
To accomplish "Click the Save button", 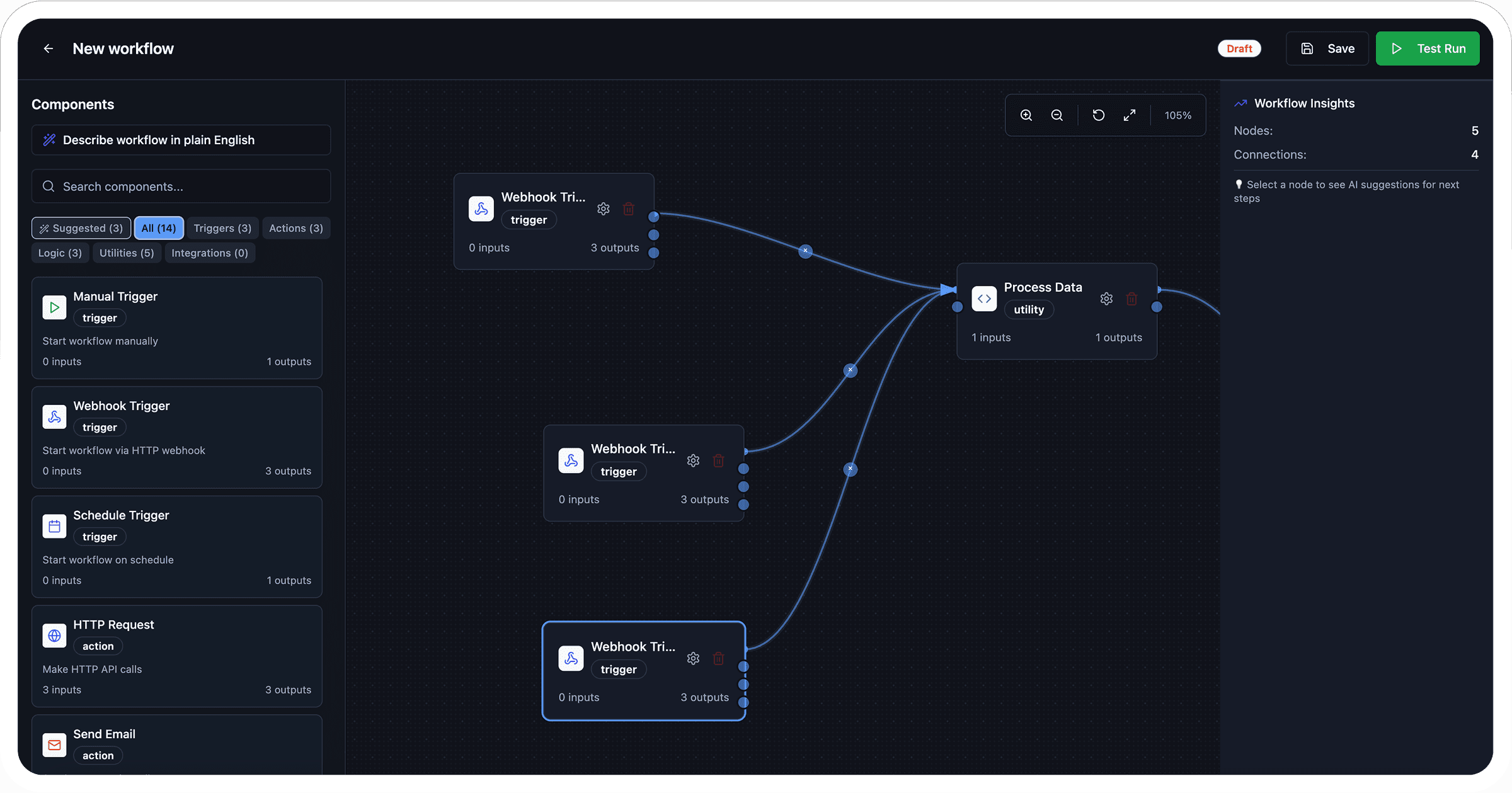I will (1327, 48).
